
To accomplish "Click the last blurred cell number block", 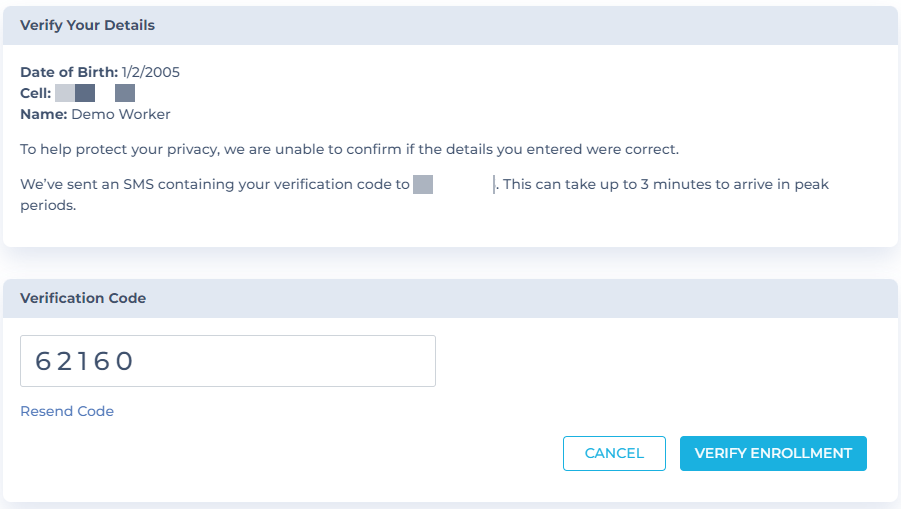I will (x=125, y=93).
